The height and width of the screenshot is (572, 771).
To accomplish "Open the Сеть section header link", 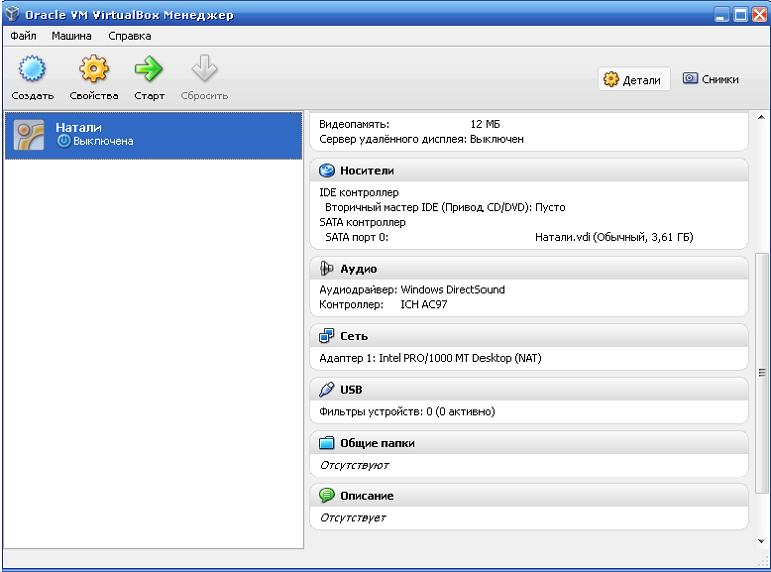I will click(354, 336).
